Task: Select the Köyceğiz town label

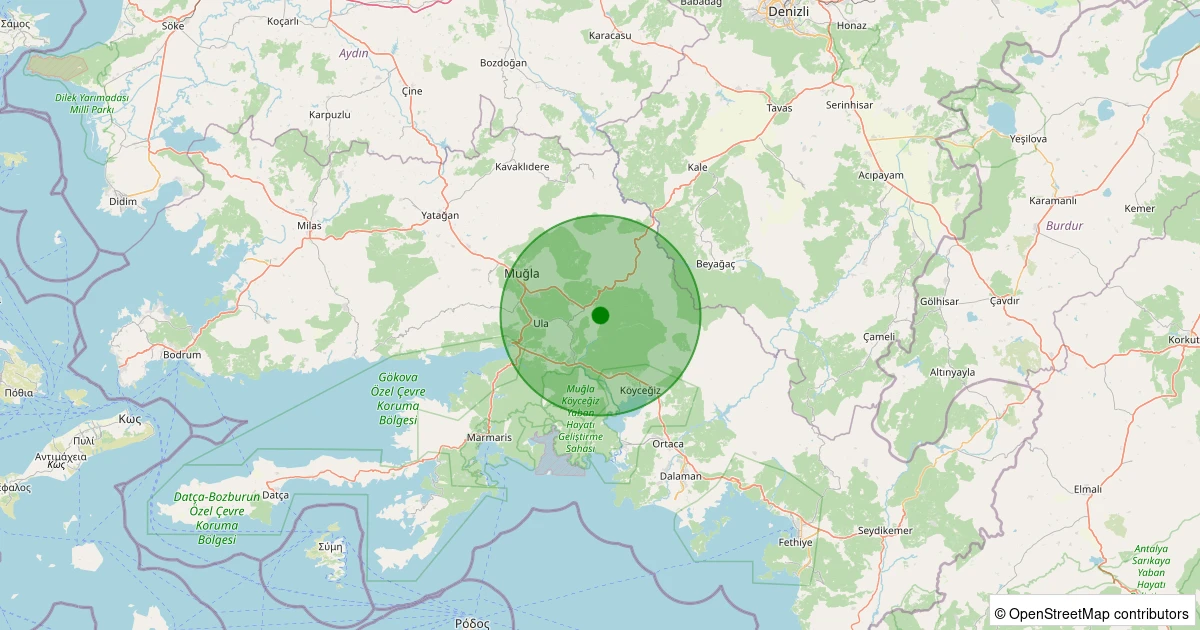Action: tap(642, 388)
